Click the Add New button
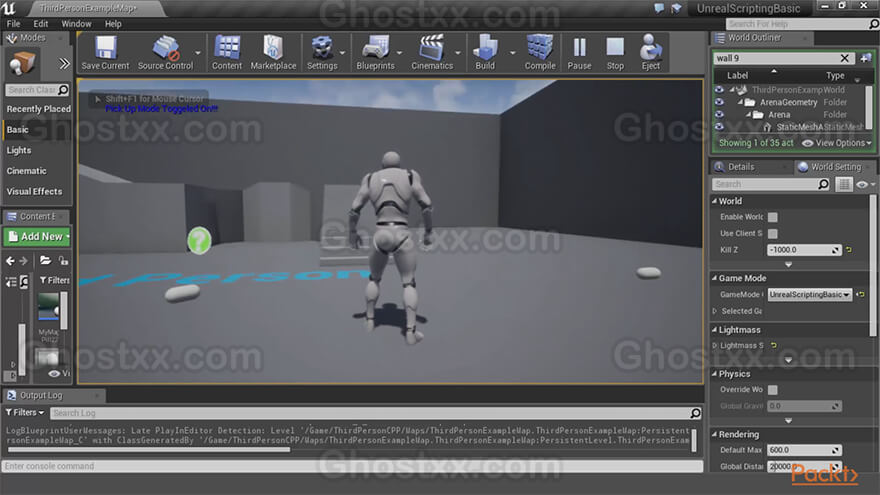This screenshot has height=495, width=880. (x=36, y=237)
